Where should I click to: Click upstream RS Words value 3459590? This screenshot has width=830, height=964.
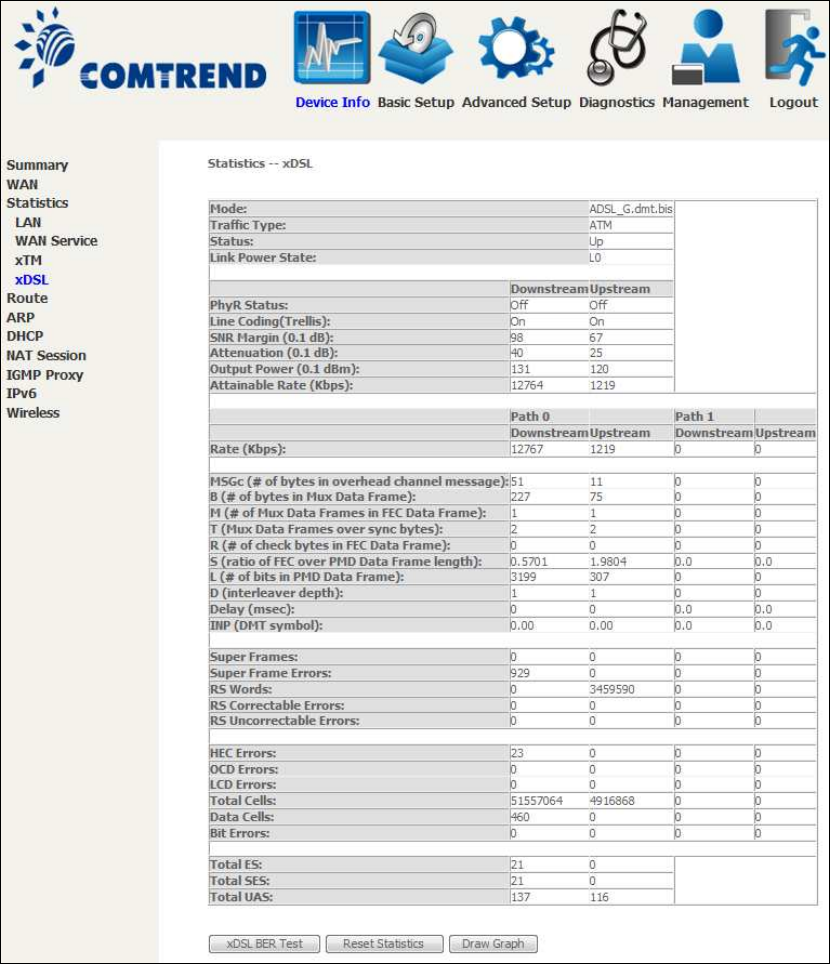point(612,689)
